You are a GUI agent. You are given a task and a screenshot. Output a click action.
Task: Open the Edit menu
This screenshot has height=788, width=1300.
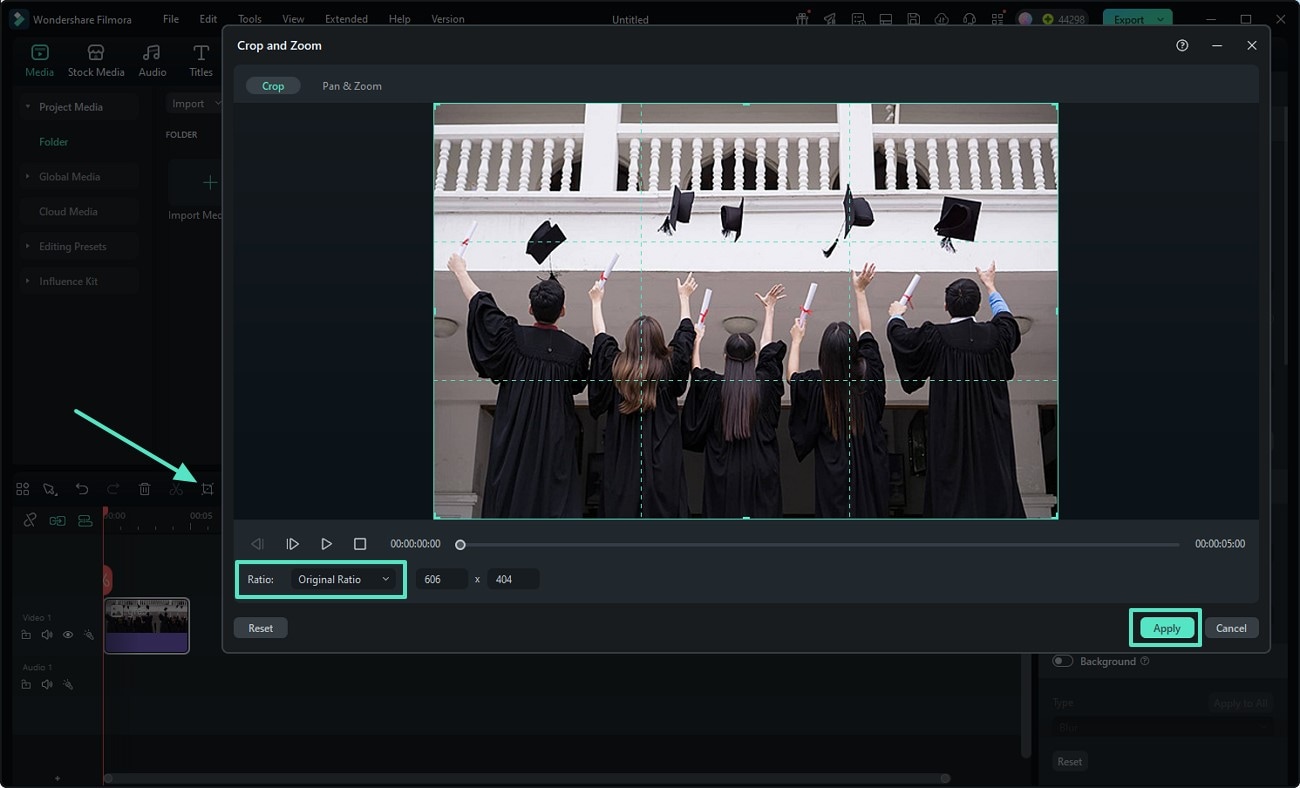(x=208, y=19)
